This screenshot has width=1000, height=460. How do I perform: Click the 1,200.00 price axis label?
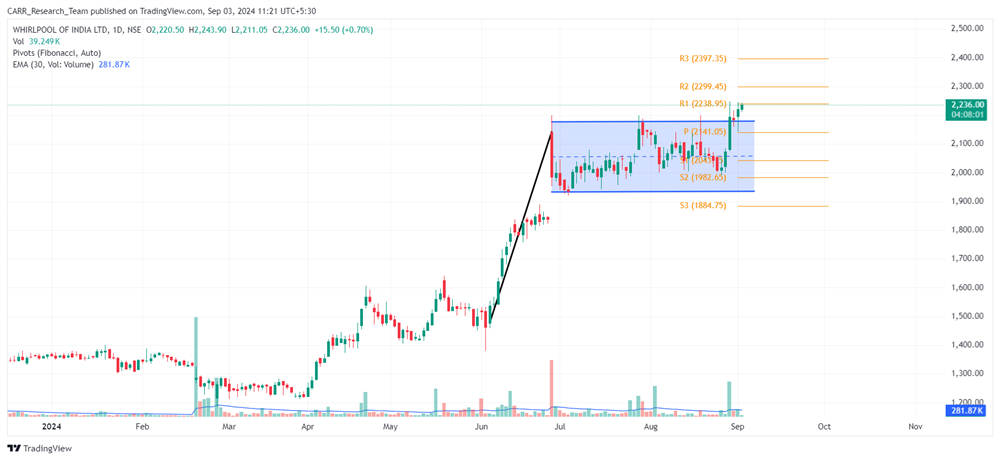pos(969,402)
